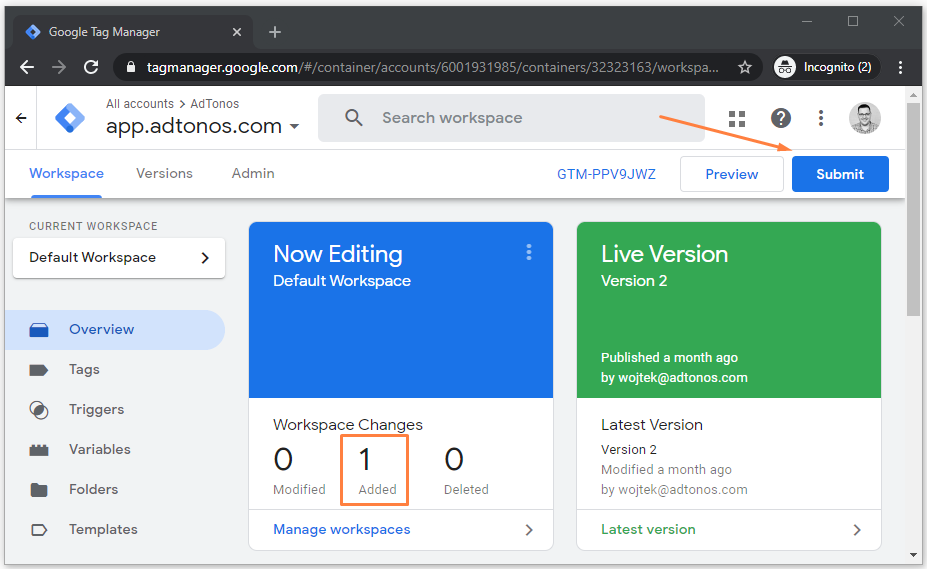Open the Chrome three-dot menu
The width and height of the screenshot is (927, 569).
pyautogui.click(x=900, y=67)
